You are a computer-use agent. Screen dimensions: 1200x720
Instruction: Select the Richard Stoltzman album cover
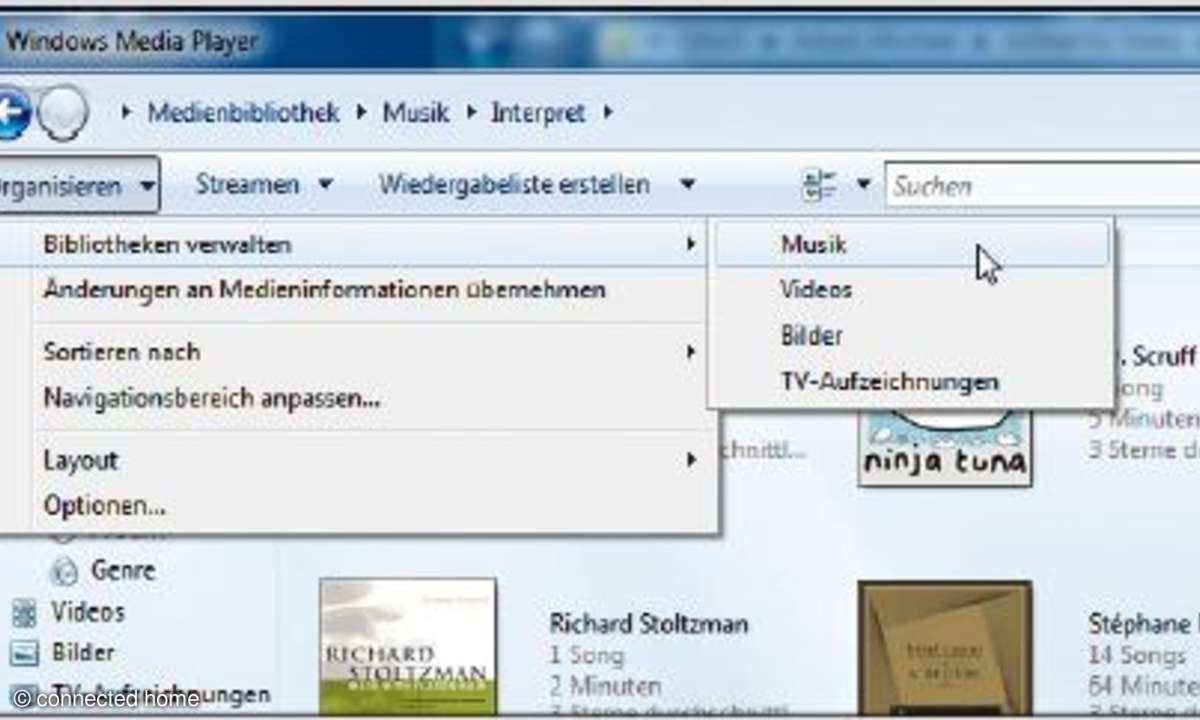[408, 647]
